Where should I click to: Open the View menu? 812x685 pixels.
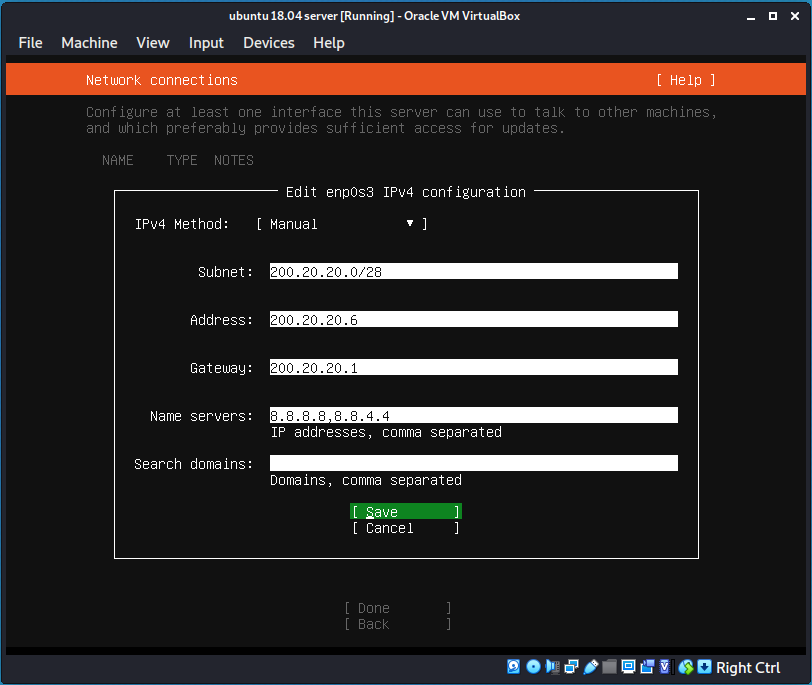pyautogui.click(x=152, y=43)
